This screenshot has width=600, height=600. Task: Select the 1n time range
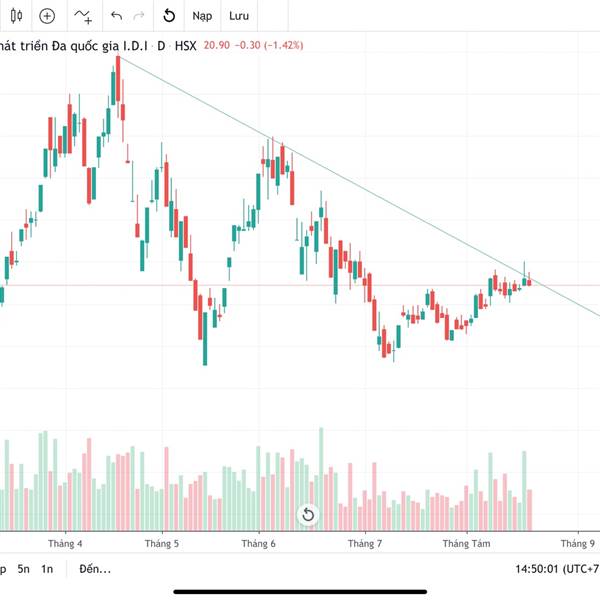pos(47,569)
